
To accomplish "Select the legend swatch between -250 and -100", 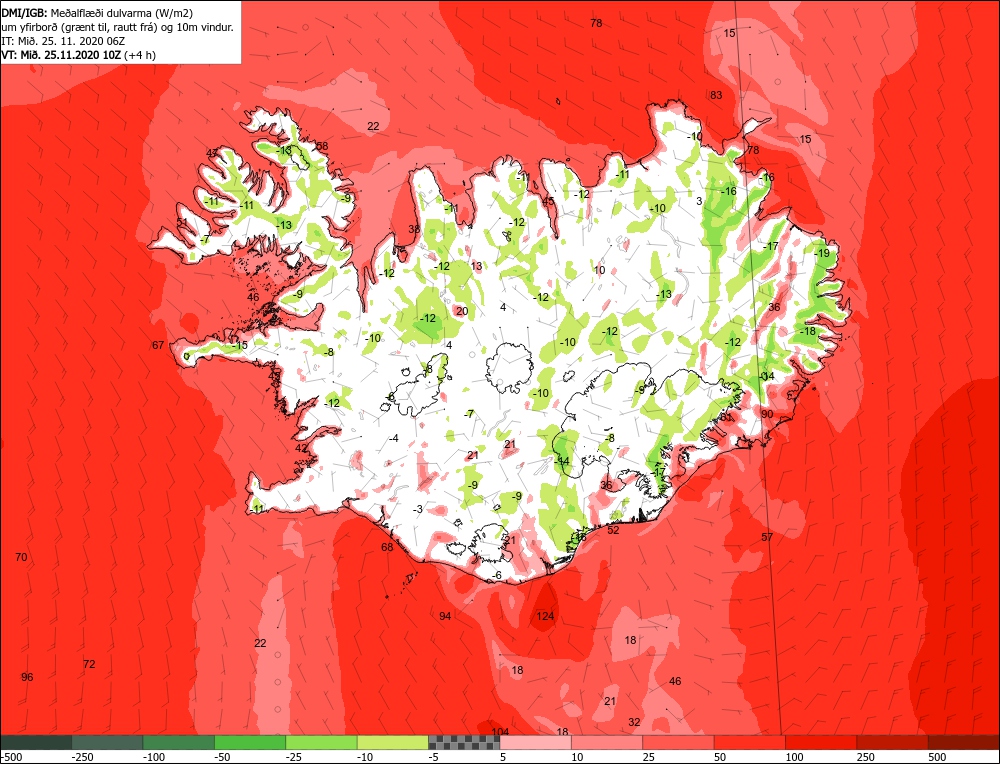I will click(x=107, y=742).
